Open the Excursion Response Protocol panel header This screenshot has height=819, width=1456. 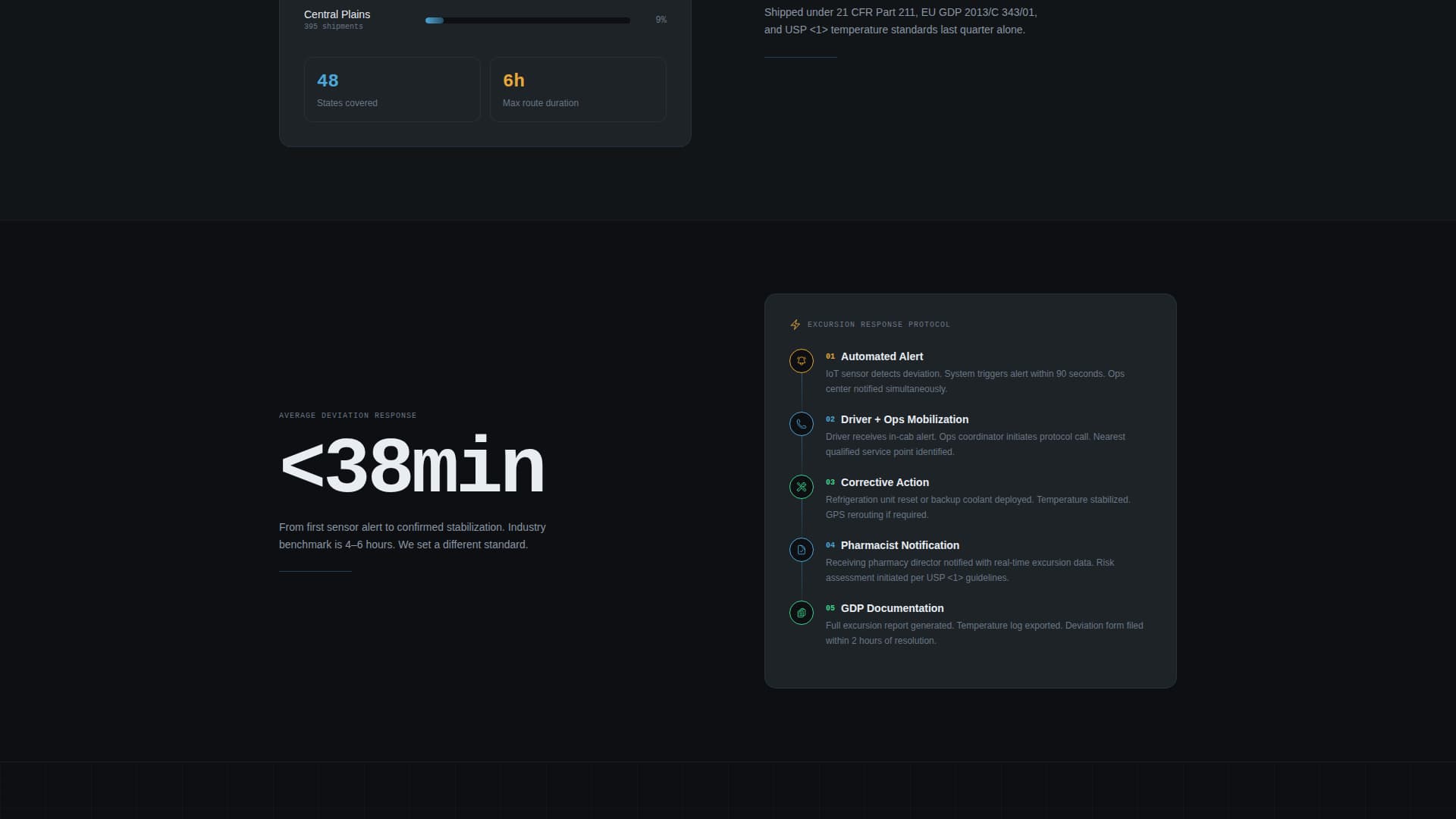(x=878, y=325)
